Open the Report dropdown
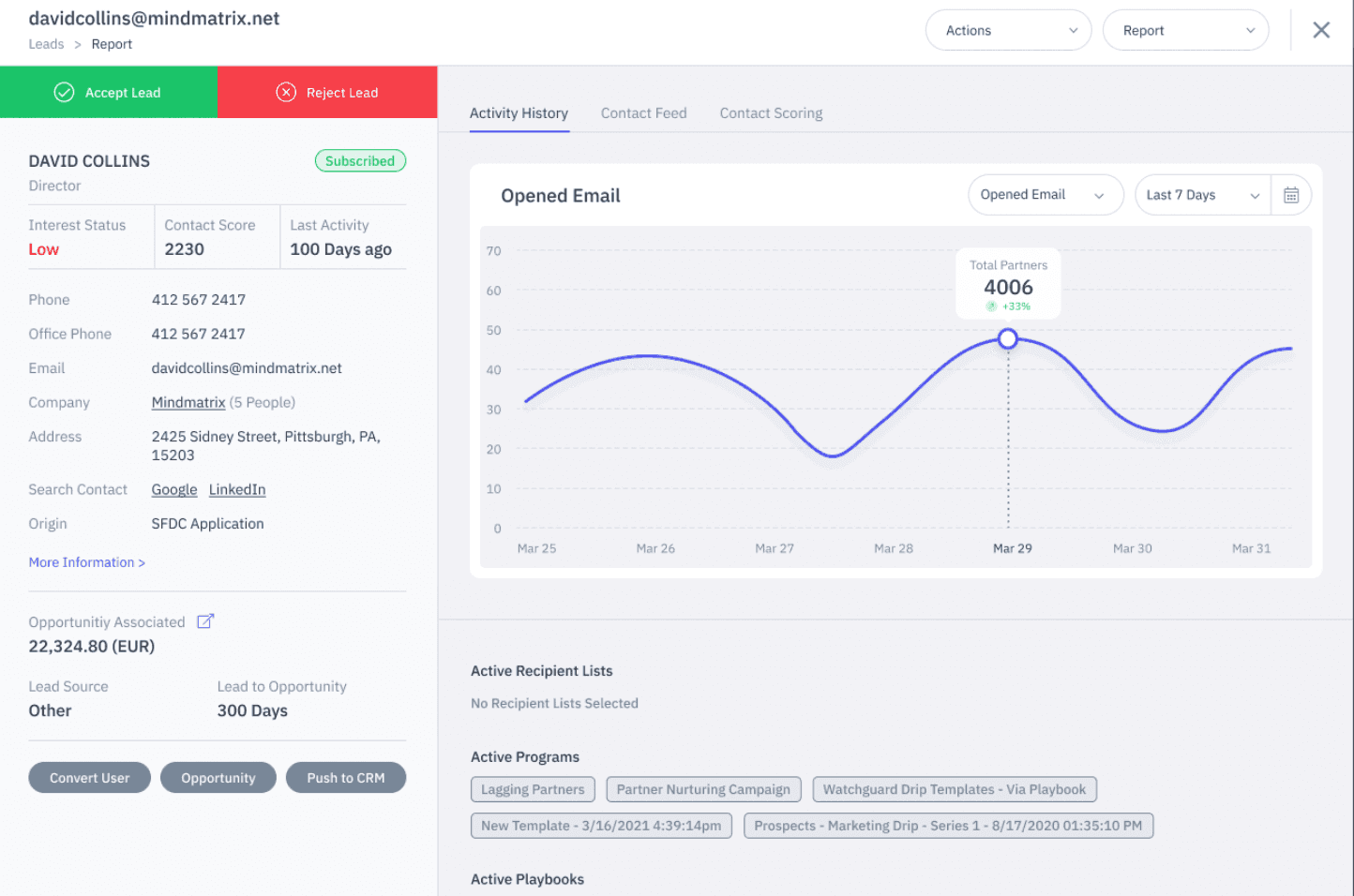Screen dimensions: 1354x896 [x=1185, y=30]
